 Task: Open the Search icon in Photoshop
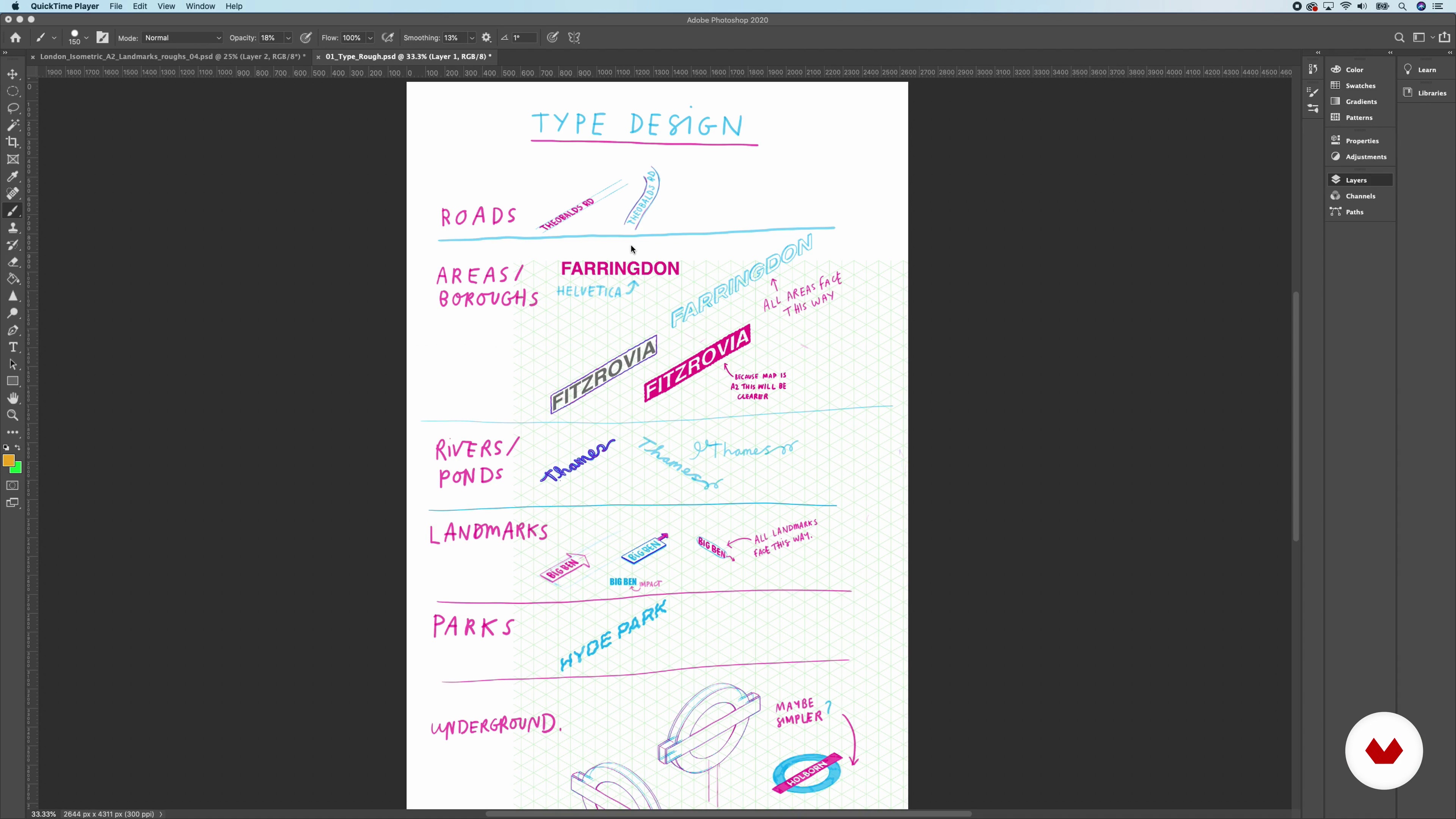pos(1399,37)
